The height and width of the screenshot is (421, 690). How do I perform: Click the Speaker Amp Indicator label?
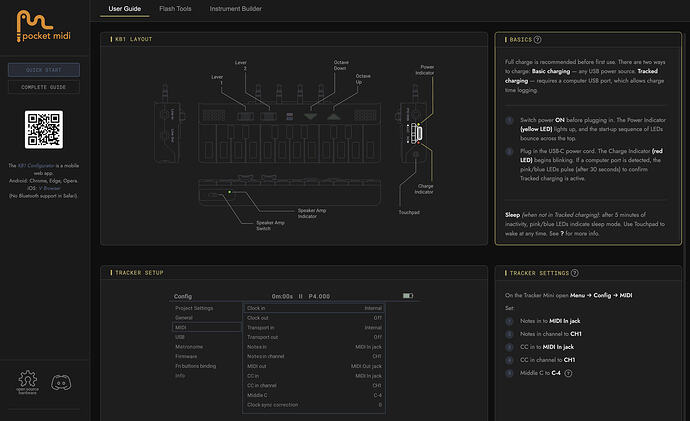[312, 213]
